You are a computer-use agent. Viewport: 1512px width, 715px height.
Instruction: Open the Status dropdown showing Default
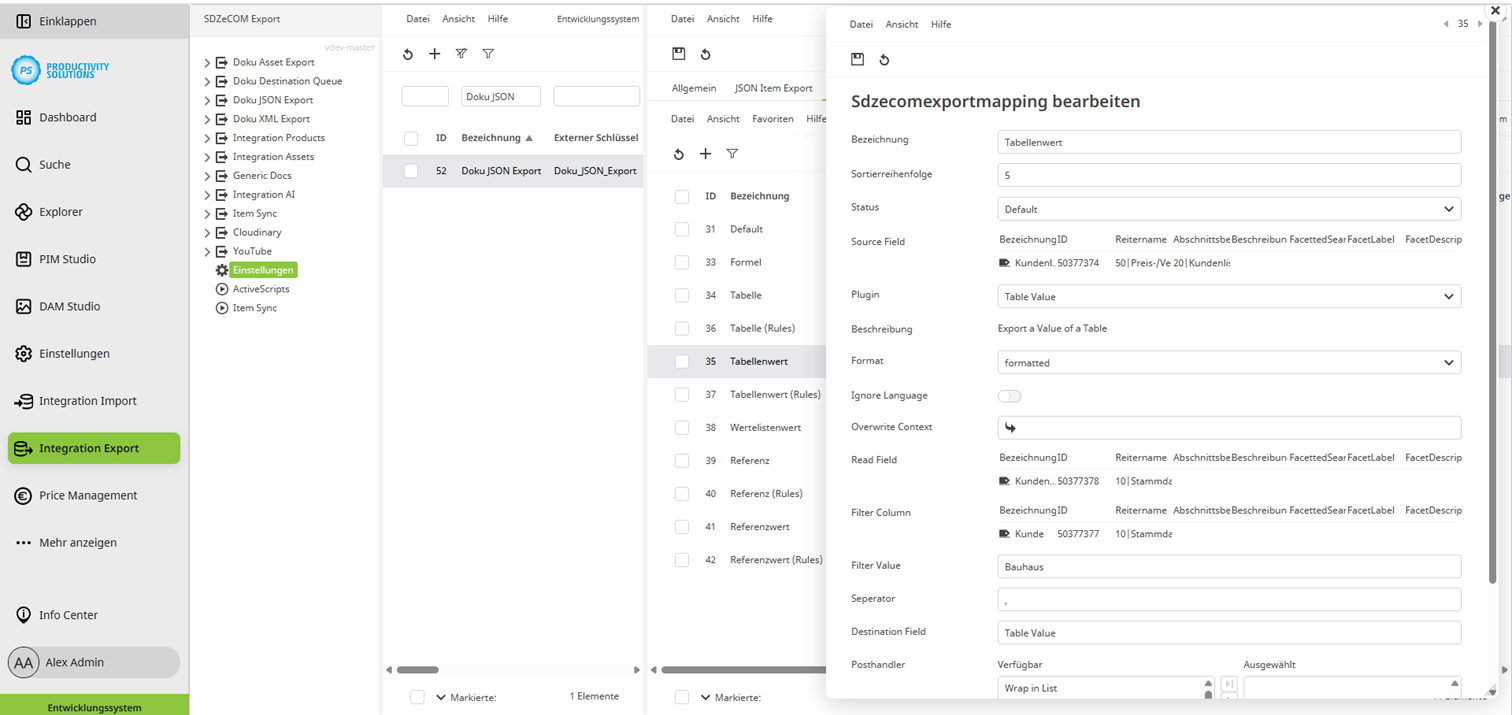1228,208
